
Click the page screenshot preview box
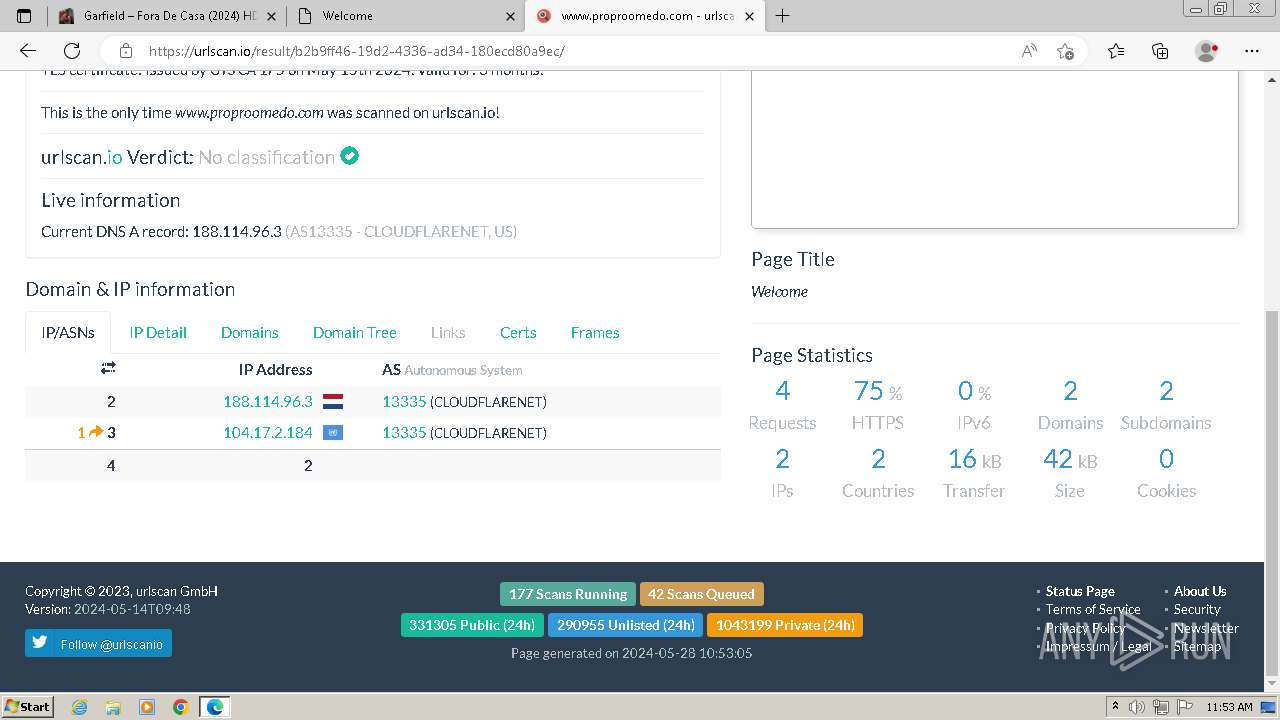click(x=995, y=150)
